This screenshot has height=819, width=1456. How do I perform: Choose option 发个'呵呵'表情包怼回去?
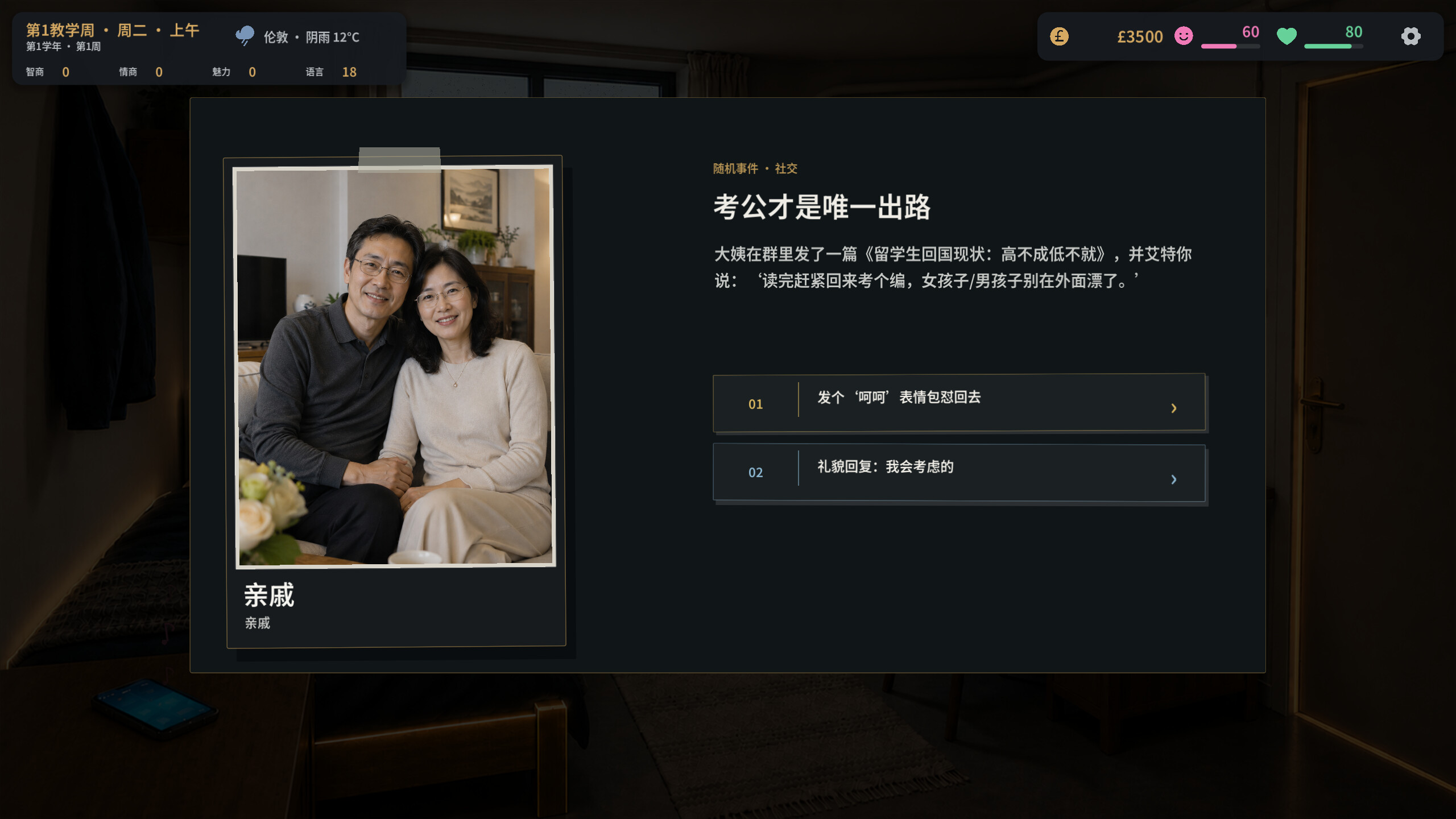[x=959, y=402]
